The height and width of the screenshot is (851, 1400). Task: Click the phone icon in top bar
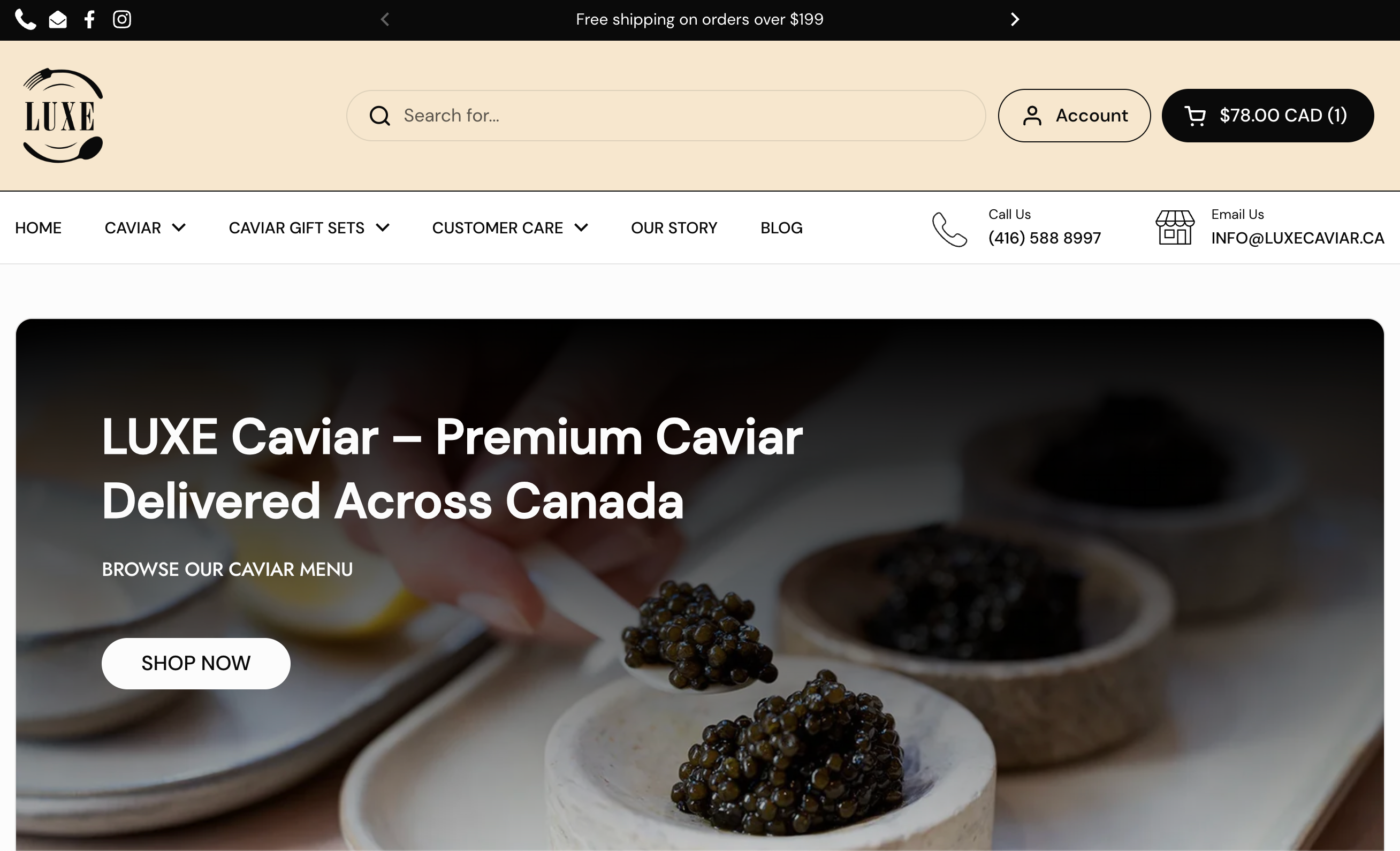pos(25,19)
